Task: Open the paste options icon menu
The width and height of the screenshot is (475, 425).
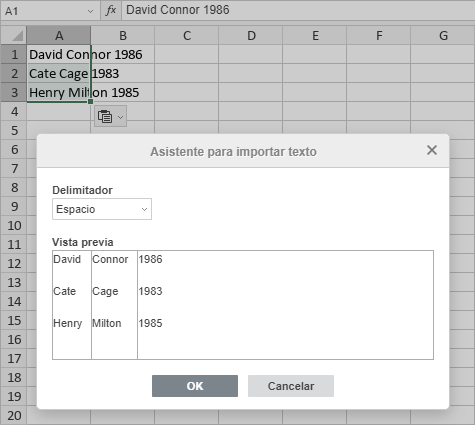Action: pos(105,117)
